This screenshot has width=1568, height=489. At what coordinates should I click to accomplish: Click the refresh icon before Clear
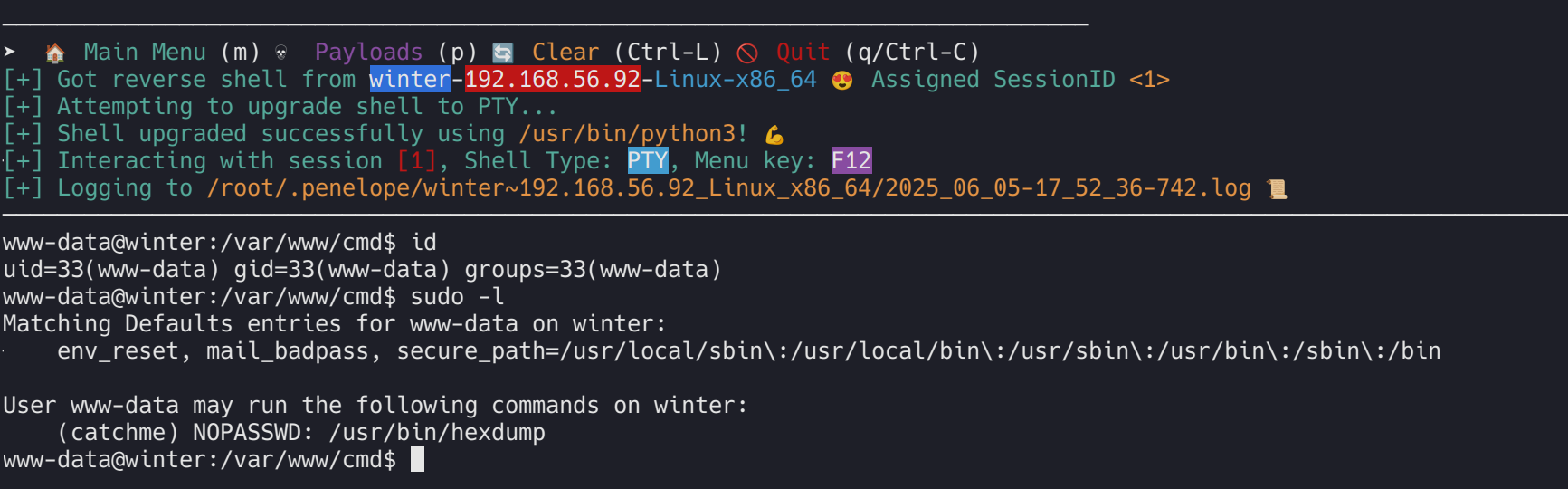click(x=503, y=53)
